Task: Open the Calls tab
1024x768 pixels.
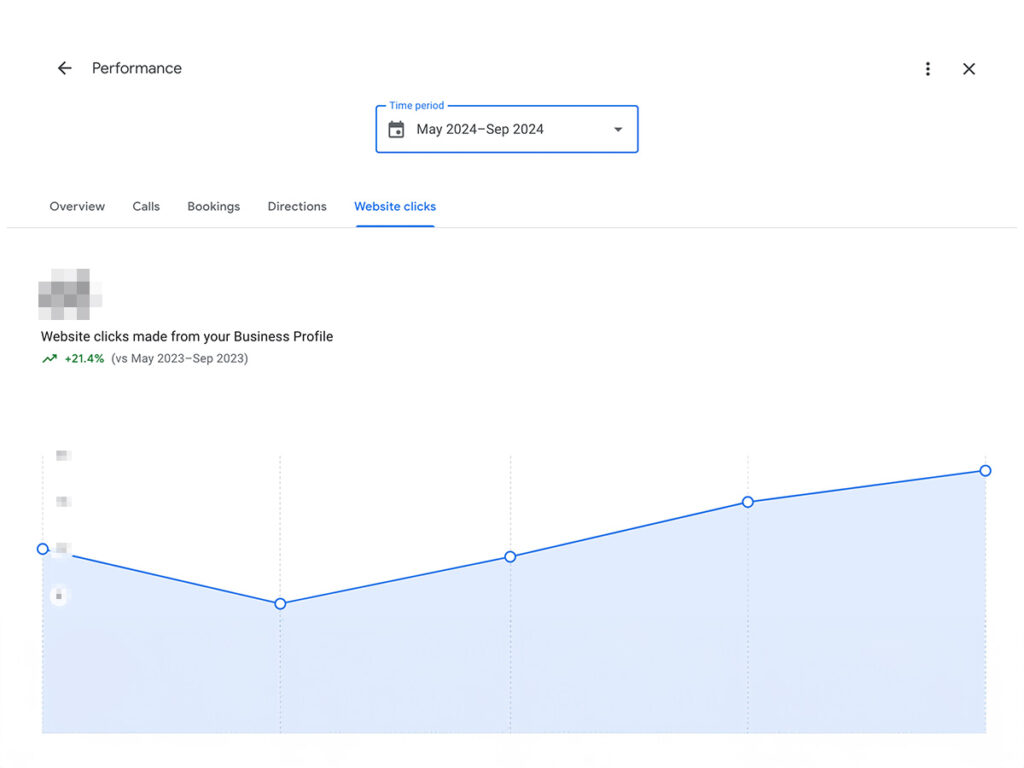Action: coord(146,206)
